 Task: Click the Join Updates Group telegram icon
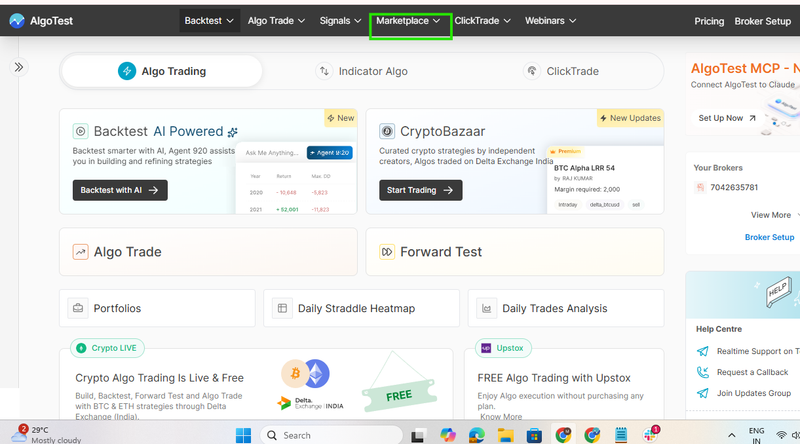(x=703, y=393)
